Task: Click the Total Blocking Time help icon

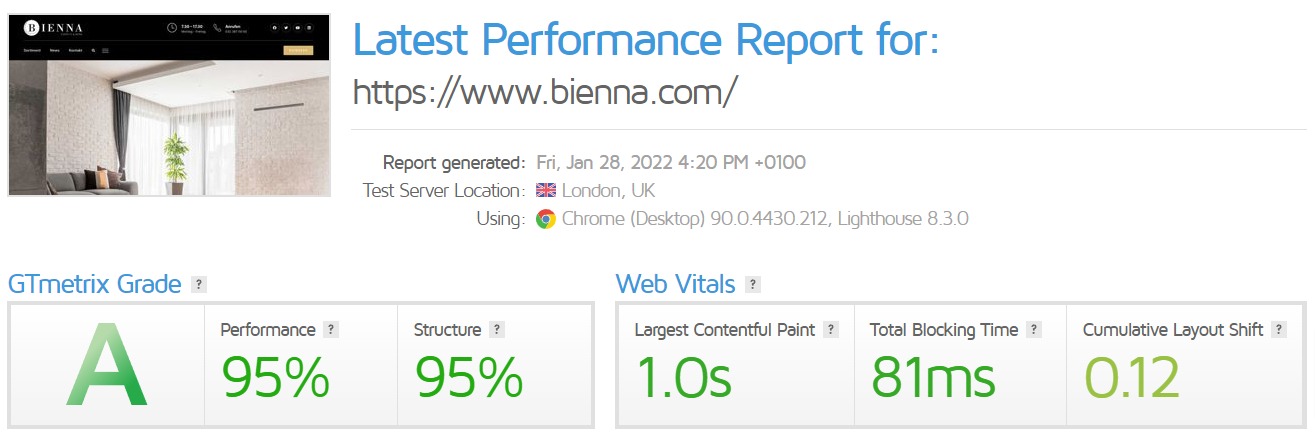Action: pos(1034,329)
